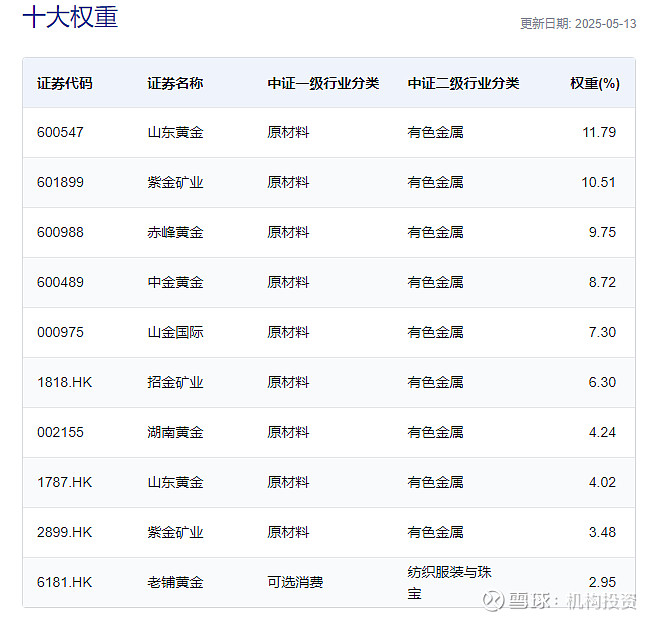656x621 pixels.
Task: Click weight value 11.79
Action: point(599,132)
